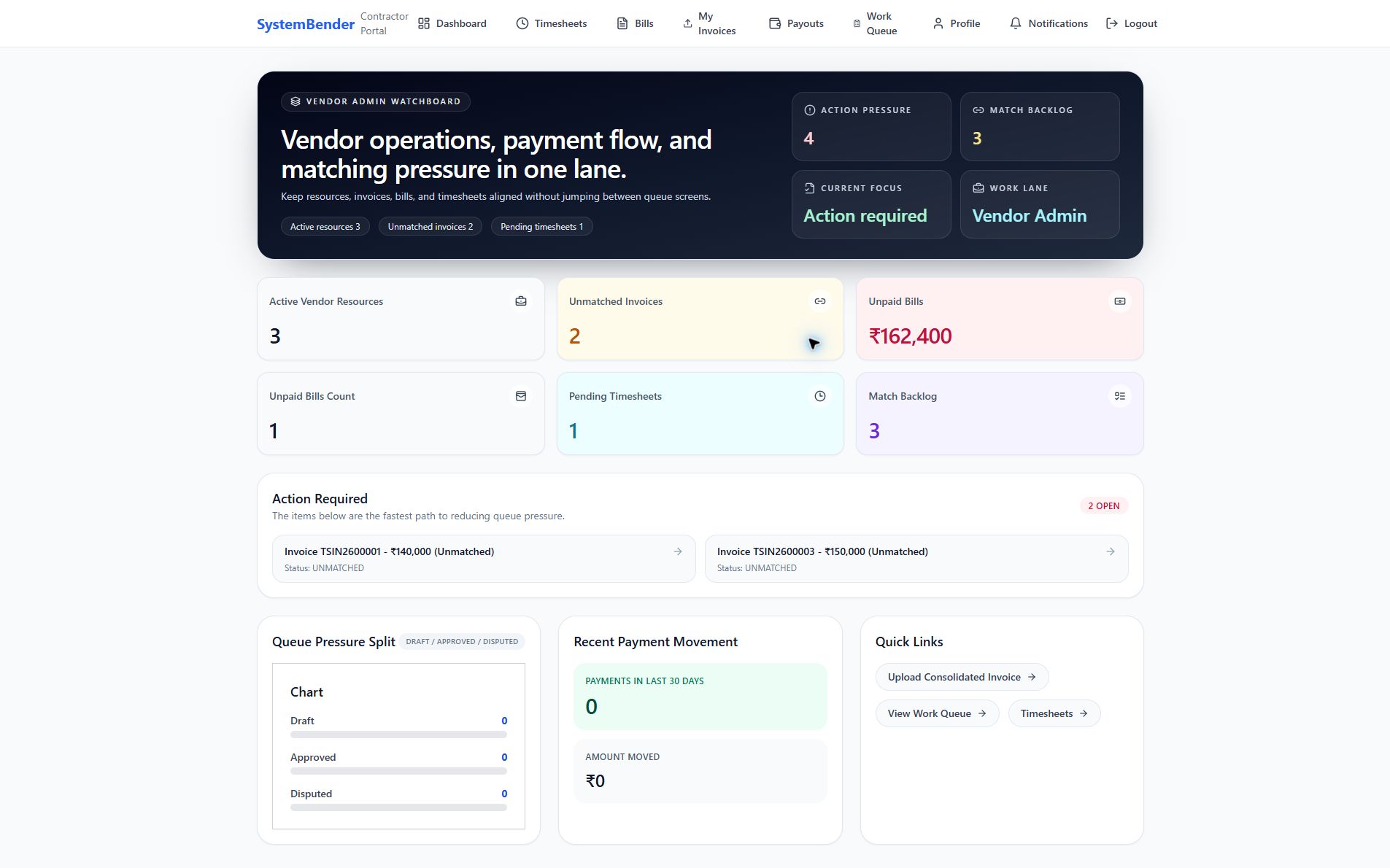Click the Bills document icon
Image resolution: width=1390 pixels, height=868 pixels.
pos(622,23)
